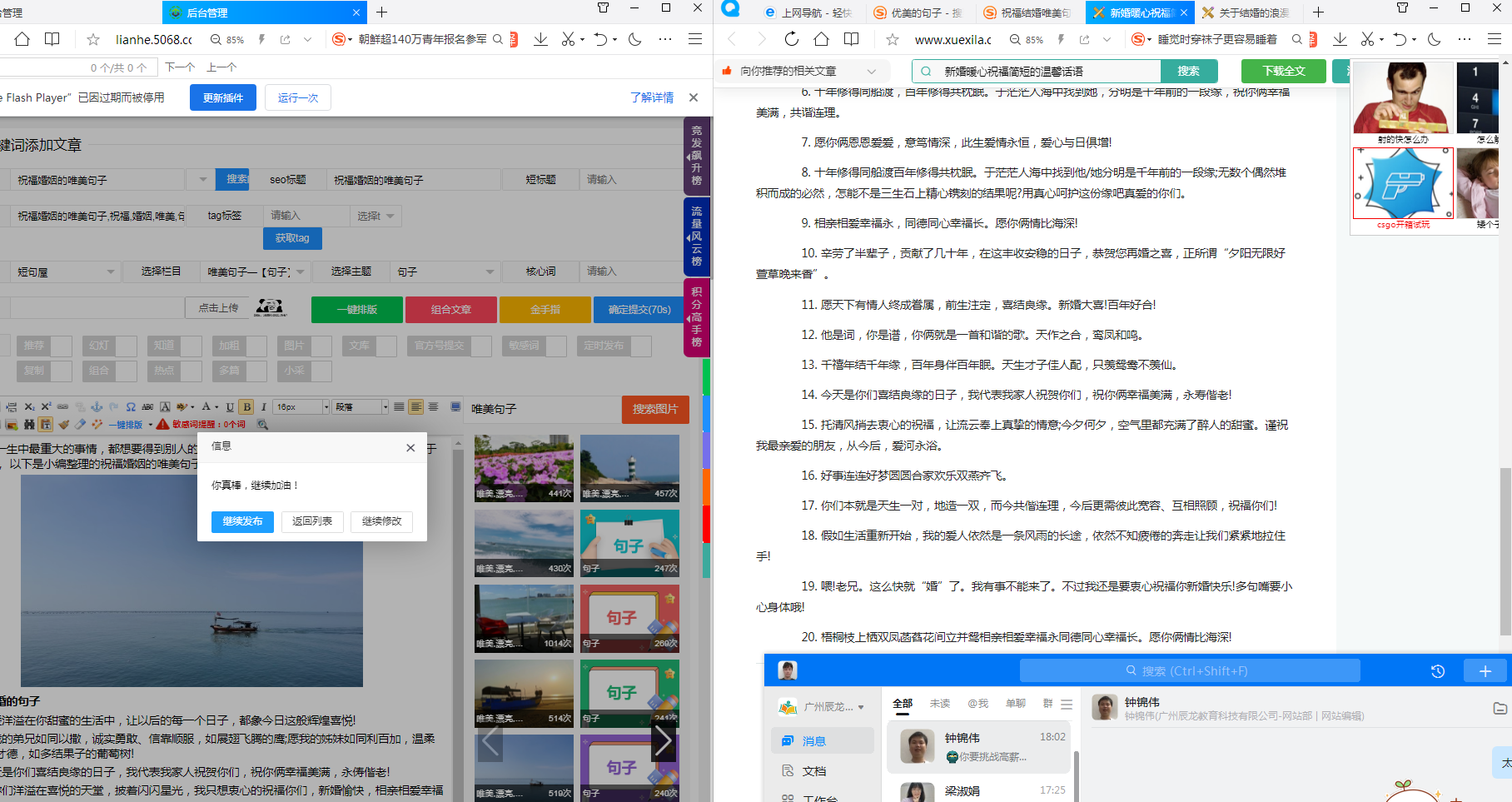Click the red sensitive-word warning triangle
Viewport: 1512px width, 802px height.
[x=162, y=425]
